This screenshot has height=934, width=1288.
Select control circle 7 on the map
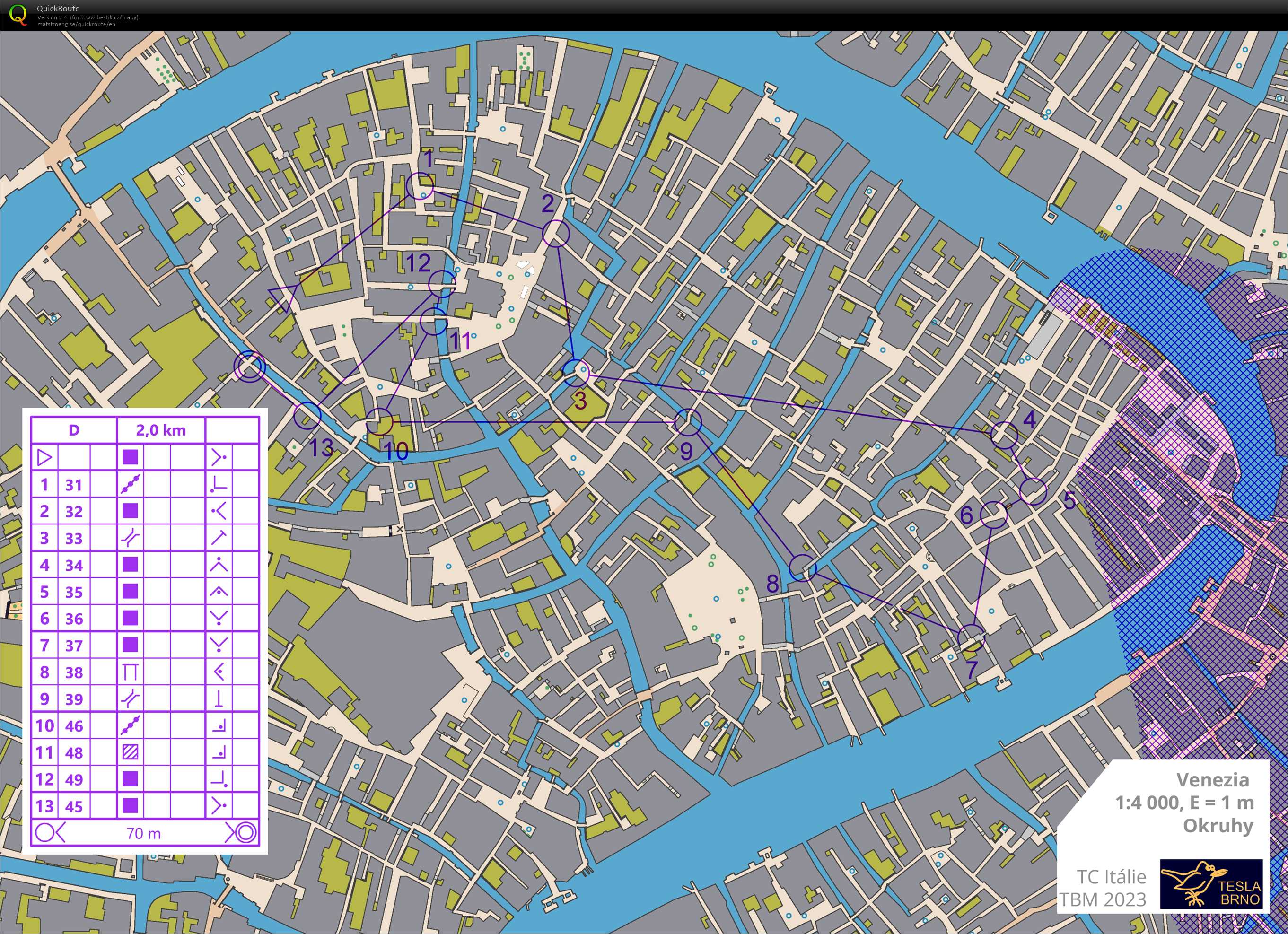point(971,637)
